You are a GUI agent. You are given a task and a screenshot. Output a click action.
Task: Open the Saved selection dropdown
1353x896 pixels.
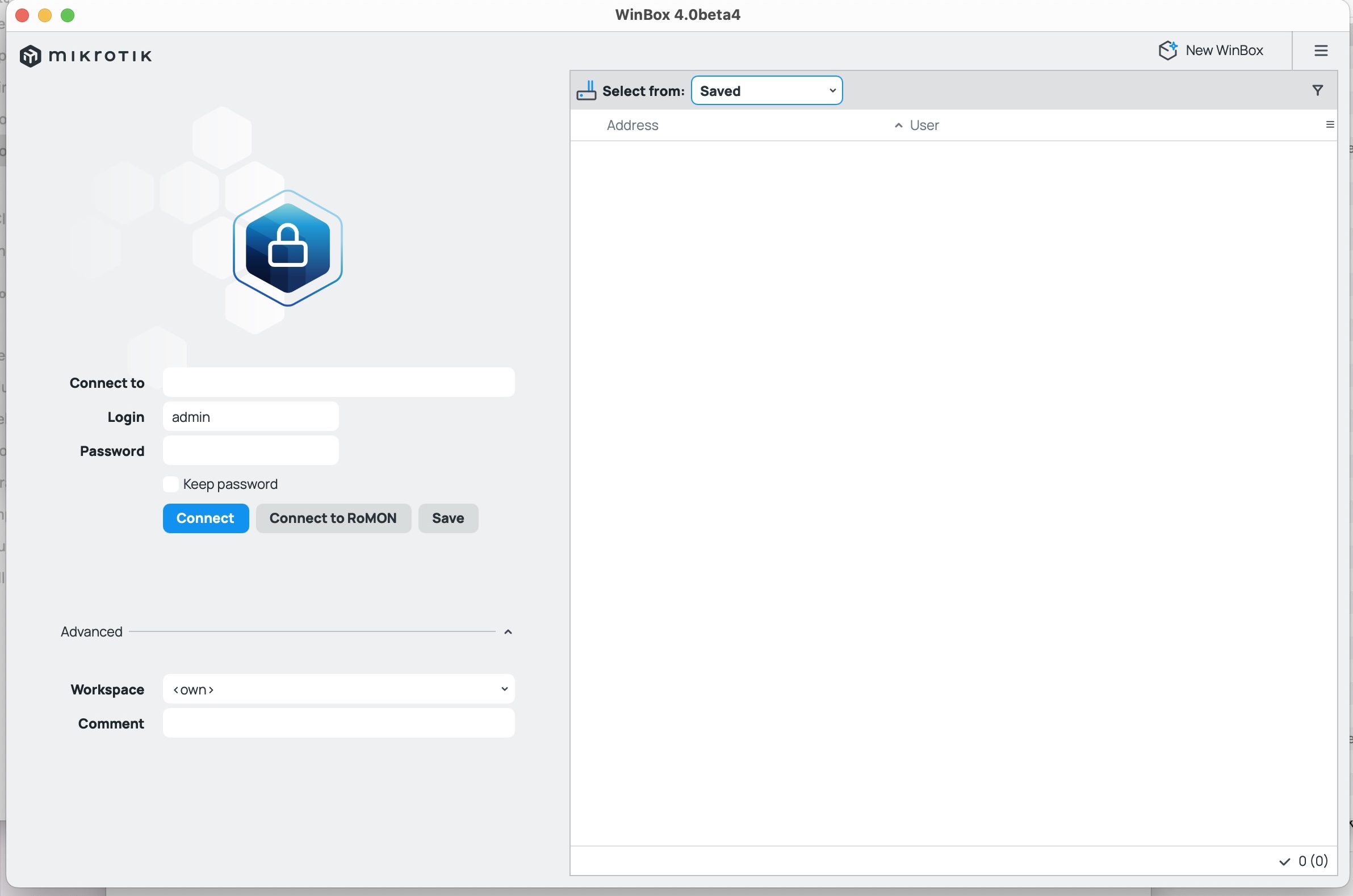766,90
